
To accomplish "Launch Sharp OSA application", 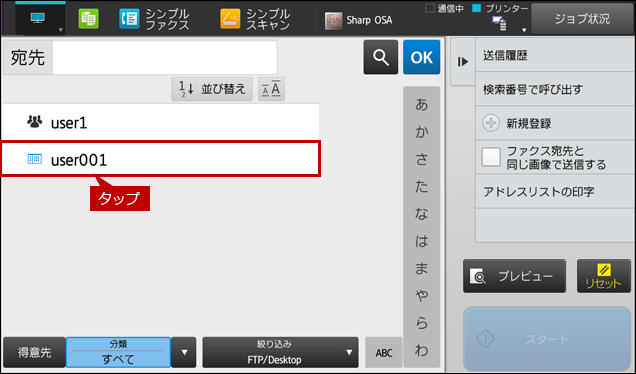I will pyautogui.click(x=359, y=20).
